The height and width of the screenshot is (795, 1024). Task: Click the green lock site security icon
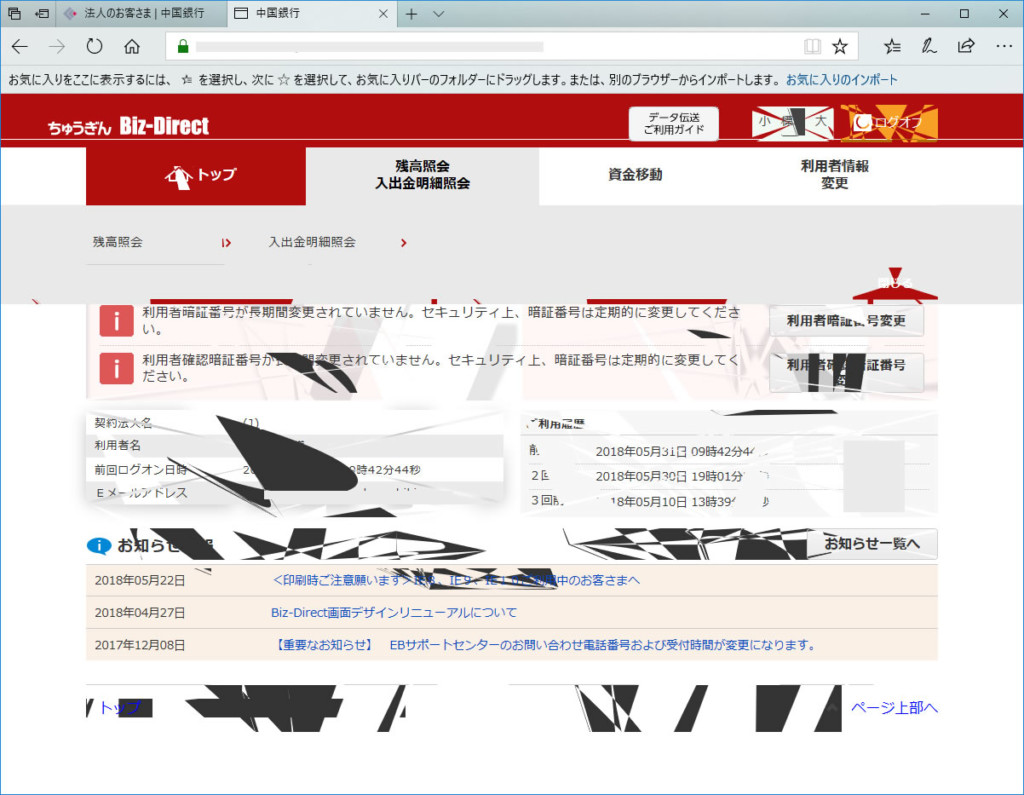click(x=183, y=46)
